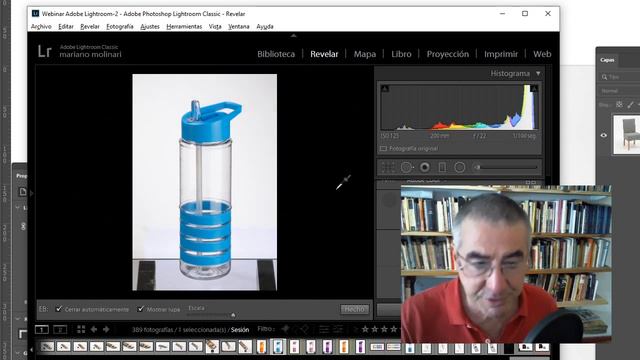The width and height of the screenshot is (640, 360).
Task: Filter by rejected flag icon
Action: coord(304,329)
